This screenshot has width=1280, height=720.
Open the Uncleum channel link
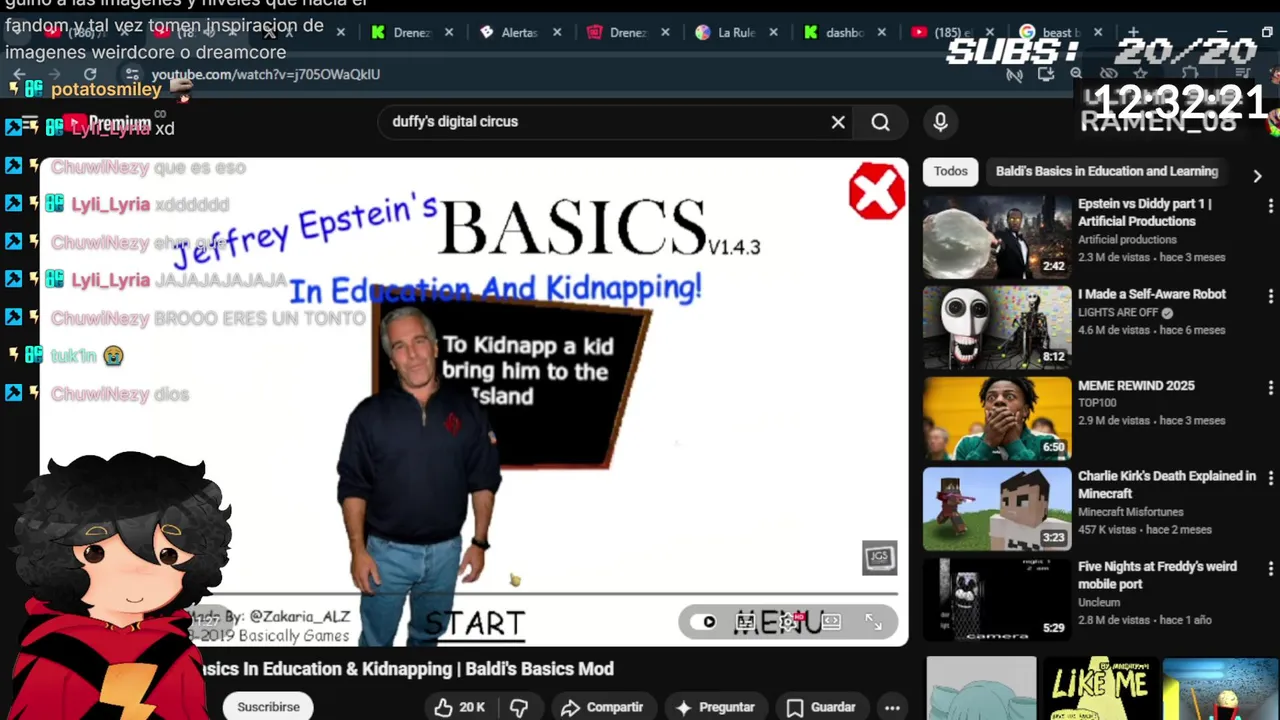[1098, 603]
